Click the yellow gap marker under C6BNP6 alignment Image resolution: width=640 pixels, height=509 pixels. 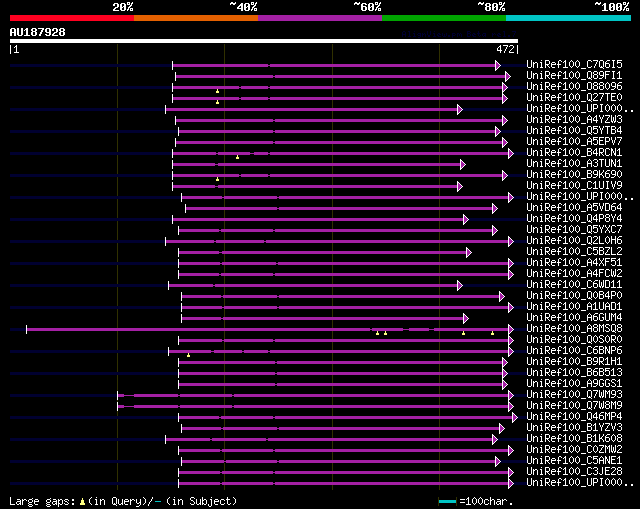click(188, 355)
